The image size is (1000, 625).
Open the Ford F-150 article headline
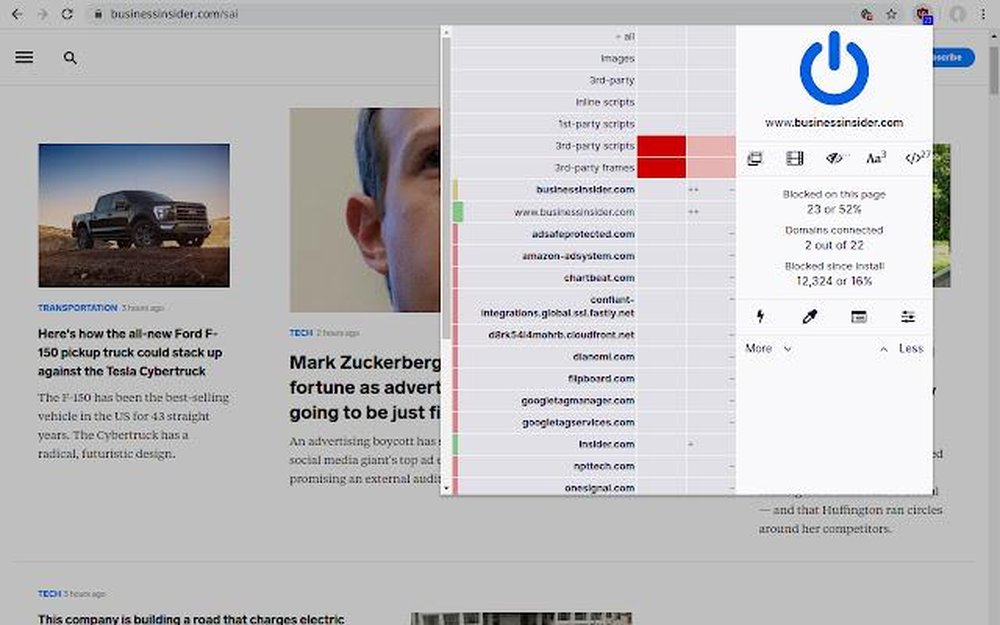(x=130, y=353)
